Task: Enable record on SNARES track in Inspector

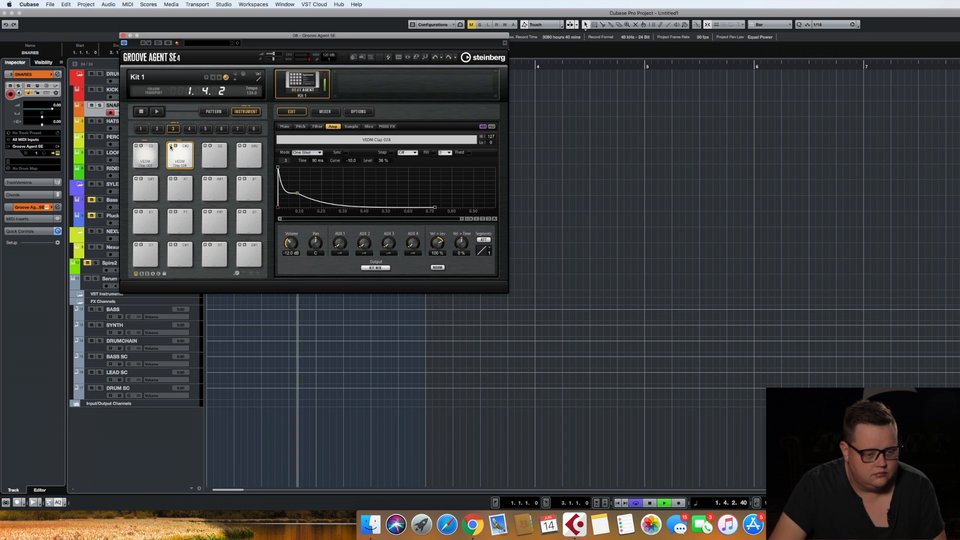Action: pyautogui.click(x=10, y=94)
